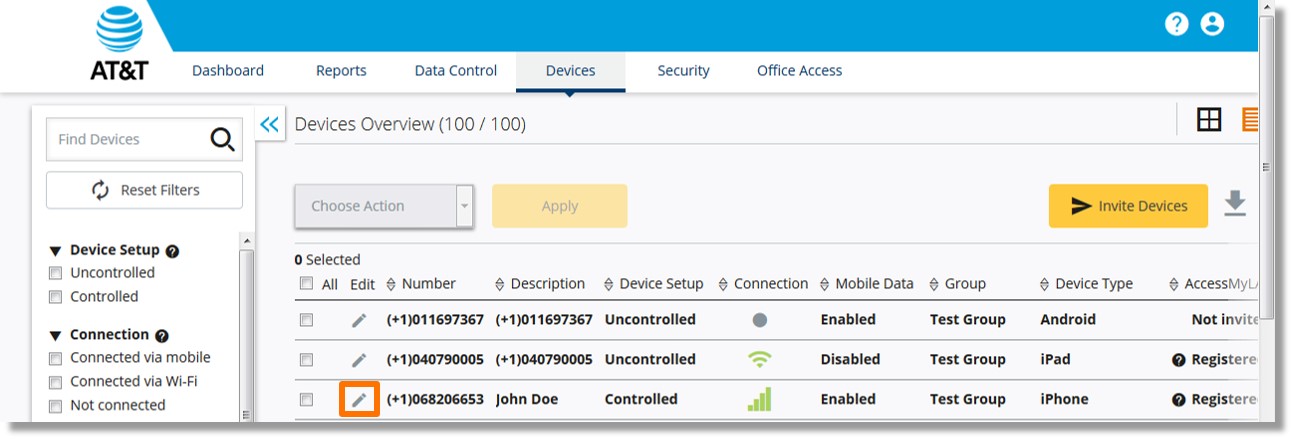Screen dimensions: 1293x440
Task: Open the user account profile icon
Action: coord(1212,24)
